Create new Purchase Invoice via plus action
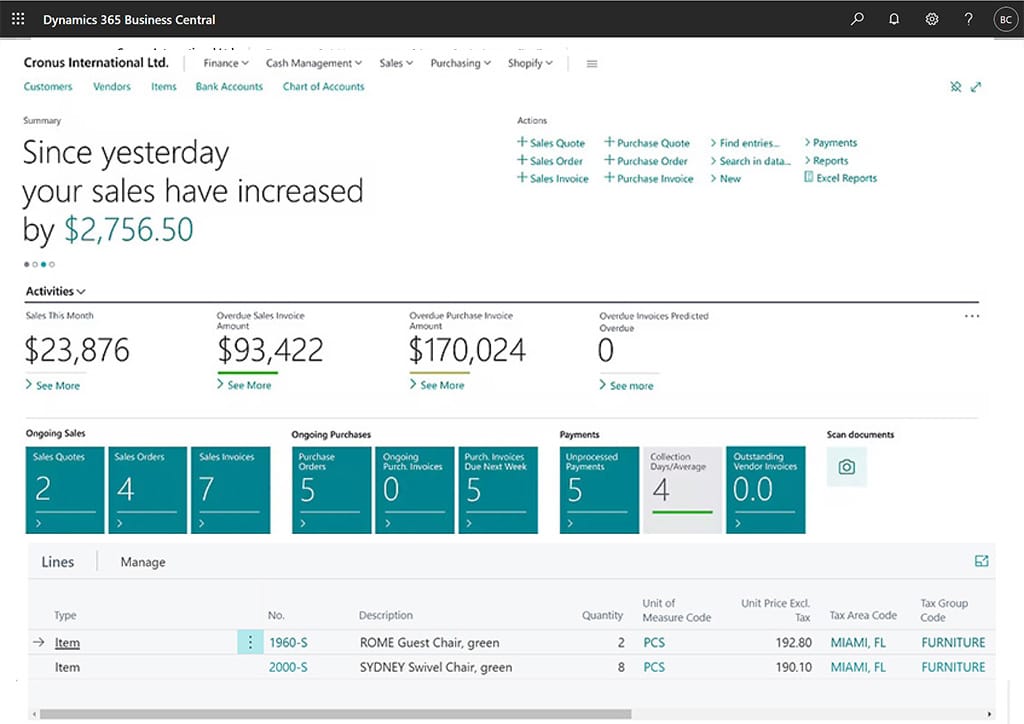This screenshot has width=1024, height=724. click(648, 178)
